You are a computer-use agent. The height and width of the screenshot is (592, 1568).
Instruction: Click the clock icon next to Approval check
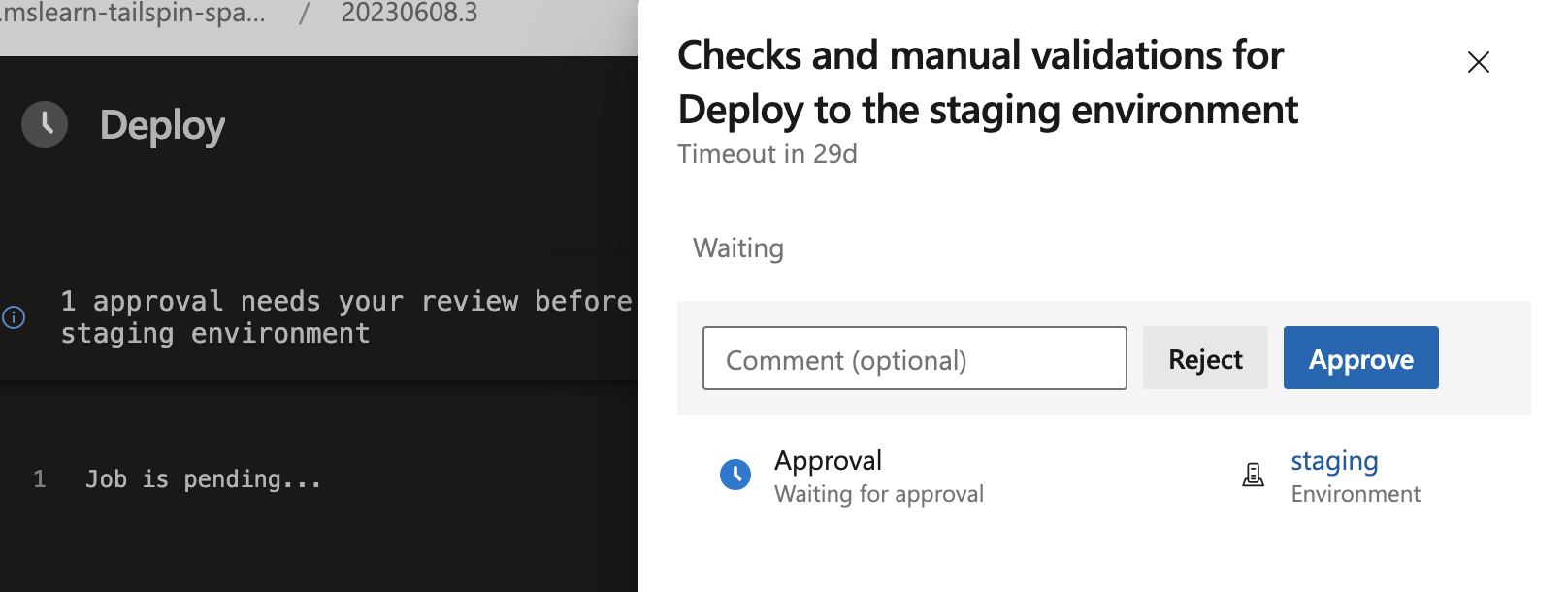[x=736, y=475]
